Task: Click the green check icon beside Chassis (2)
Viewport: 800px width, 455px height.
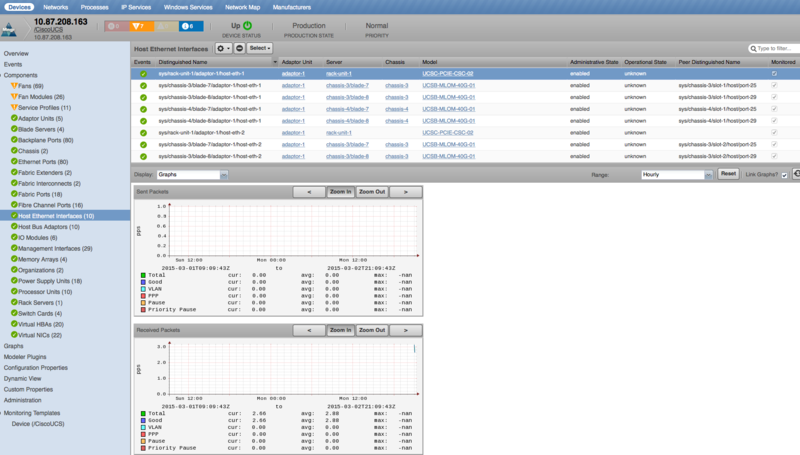Action: (x=14, y=150)
